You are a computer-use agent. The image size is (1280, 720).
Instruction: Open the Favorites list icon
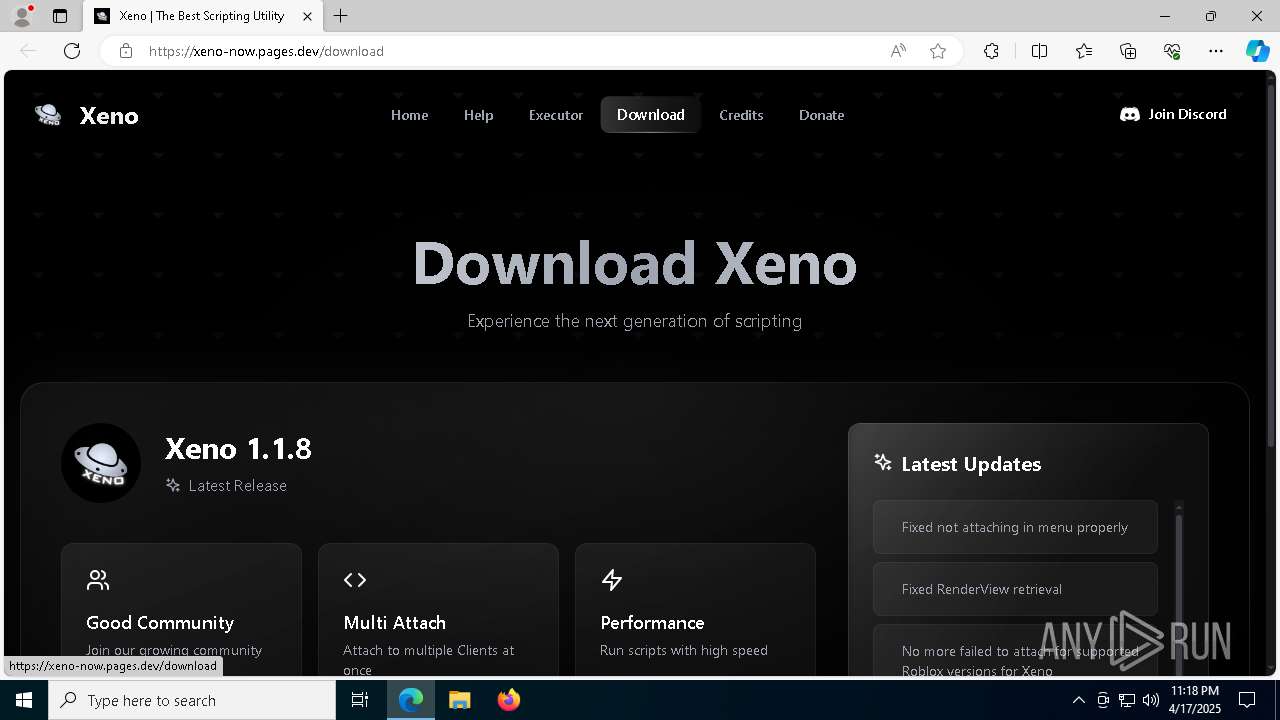click(1084, 51)
